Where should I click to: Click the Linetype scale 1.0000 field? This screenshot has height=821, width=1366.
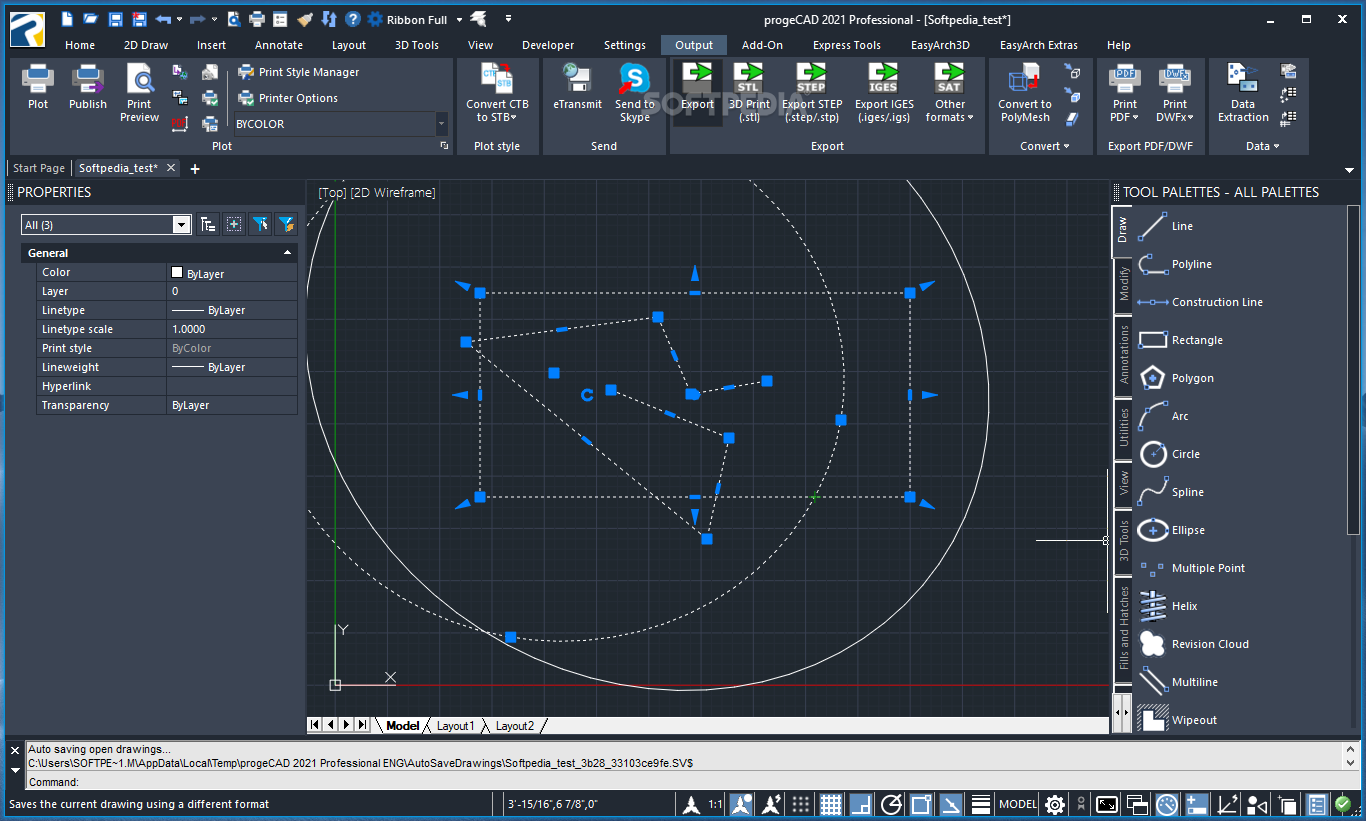pos(232,329)
